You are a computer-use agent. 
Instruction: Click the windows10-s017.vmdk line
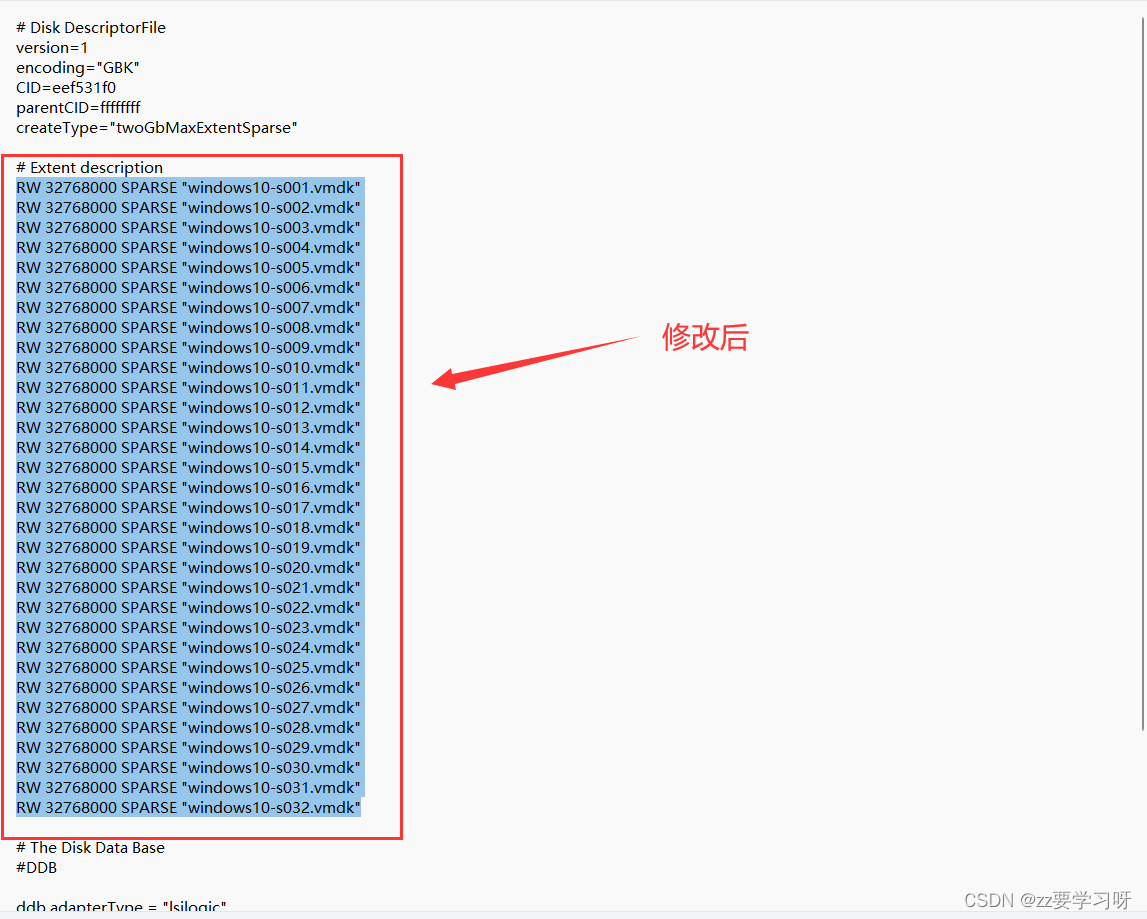point(189,508)
